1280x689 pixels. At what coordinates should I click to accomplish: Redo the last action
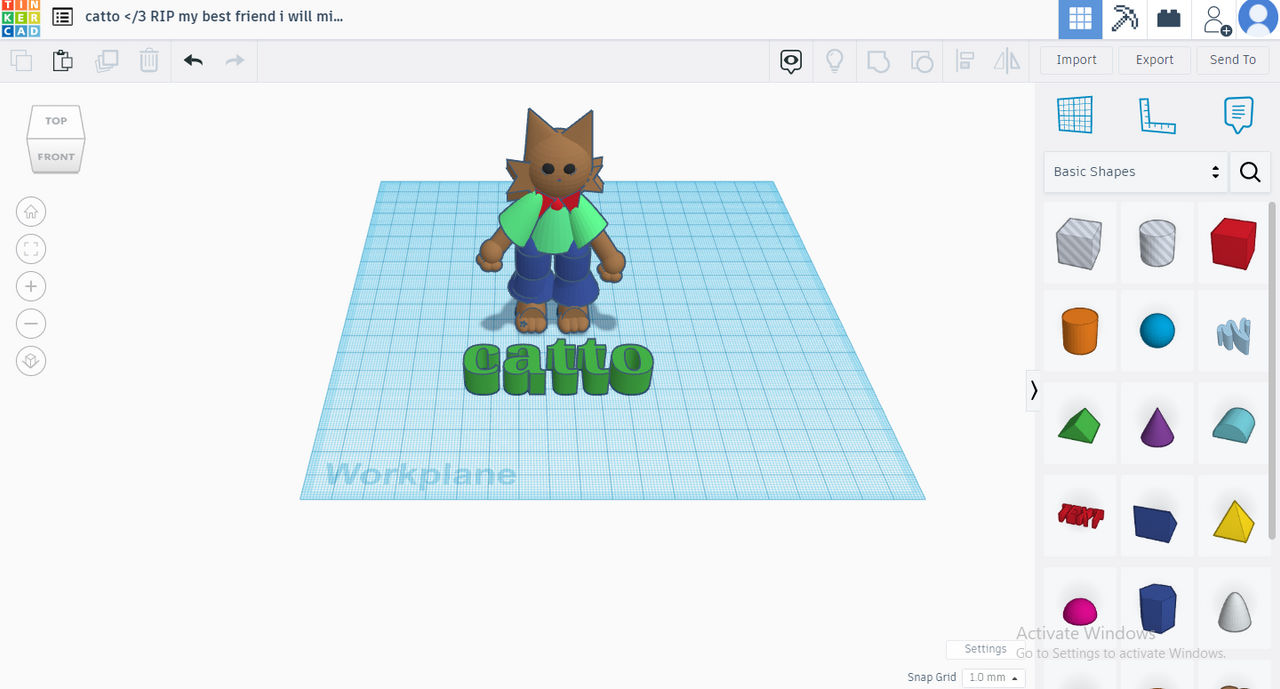[234, 60]
